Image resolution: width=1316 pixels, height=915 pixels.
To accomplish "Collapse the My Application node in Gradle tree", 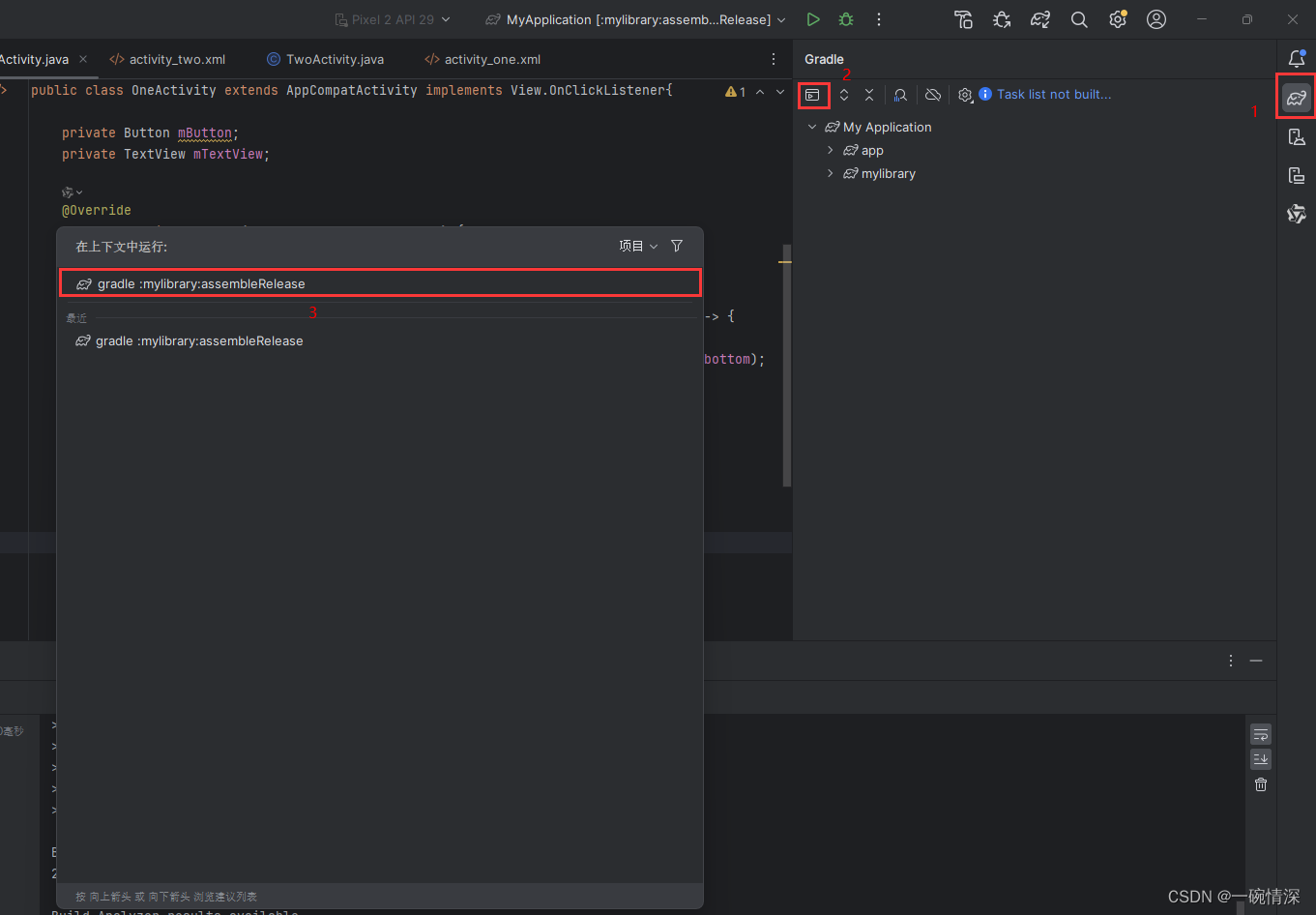I will [812, 127].
